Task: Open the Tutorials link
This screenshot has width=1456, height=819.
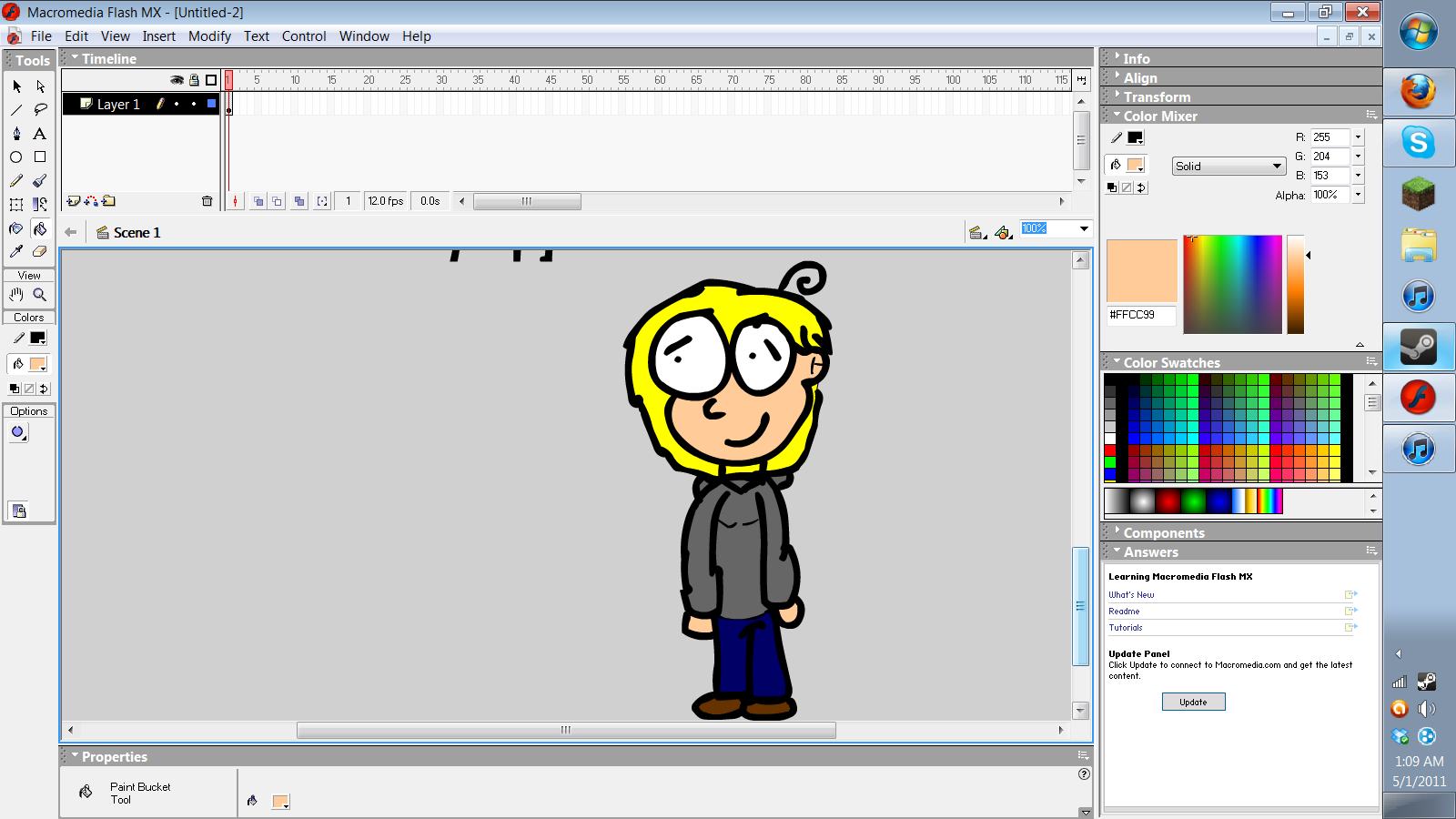Action: [1126, 628]
